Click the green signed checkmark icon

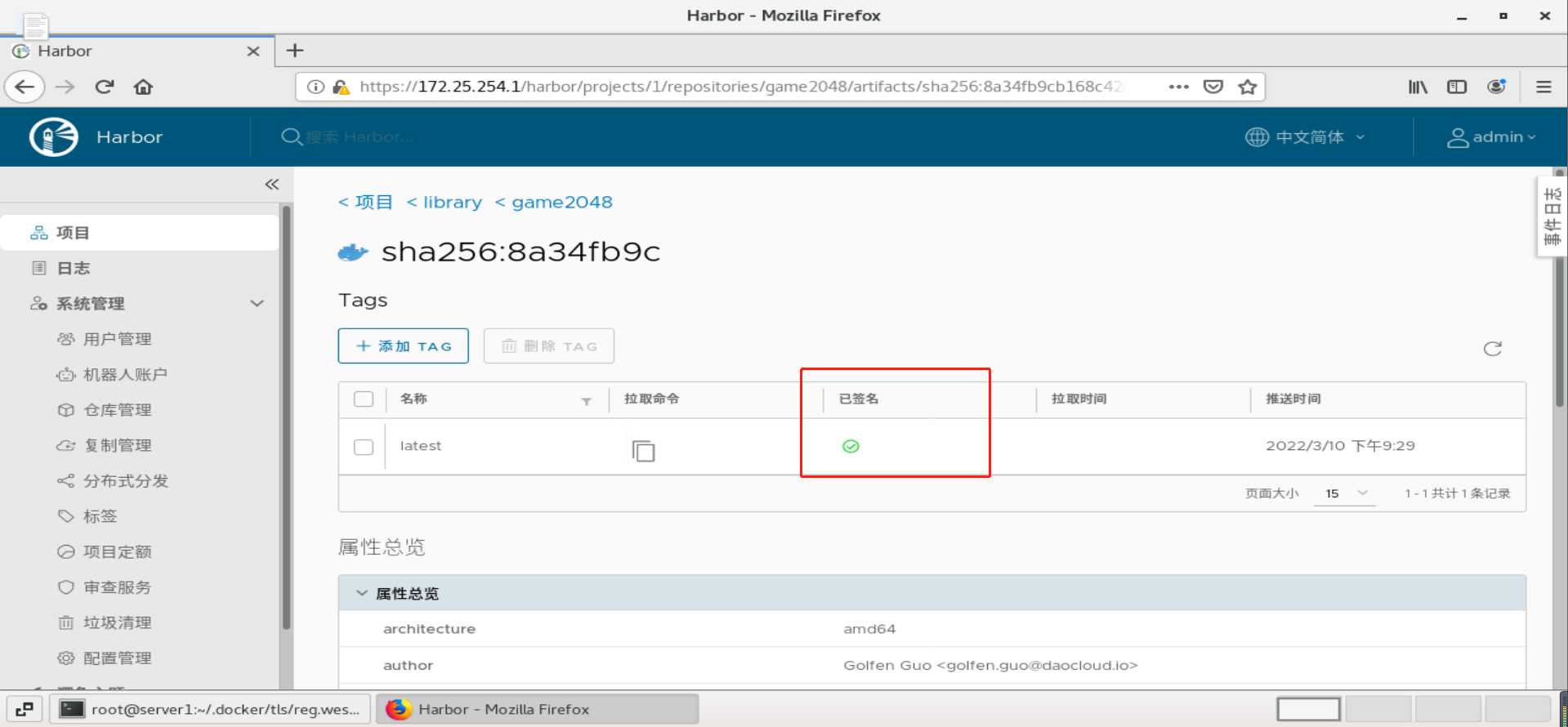click(x=851, y=446)
